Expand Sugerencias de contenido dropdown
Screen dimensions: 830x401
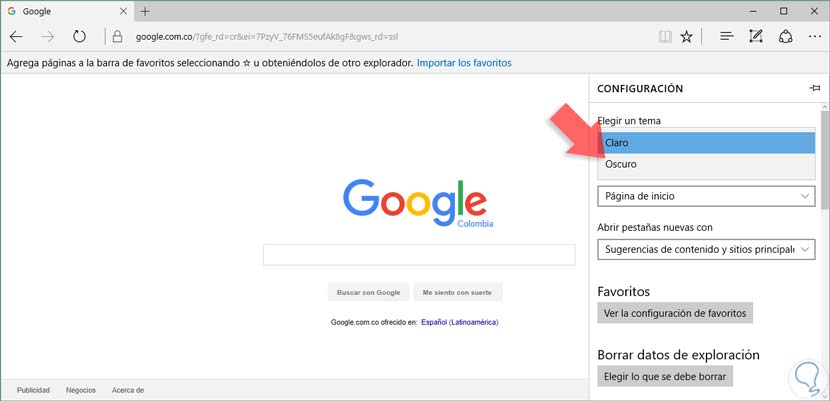tap(706, 249)
